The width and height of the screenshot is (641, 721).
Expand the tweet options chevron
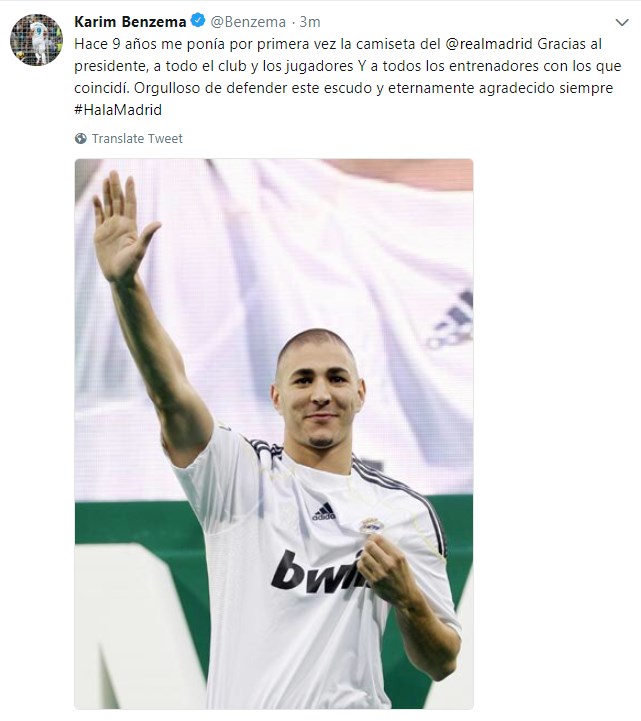click(622, 22)
